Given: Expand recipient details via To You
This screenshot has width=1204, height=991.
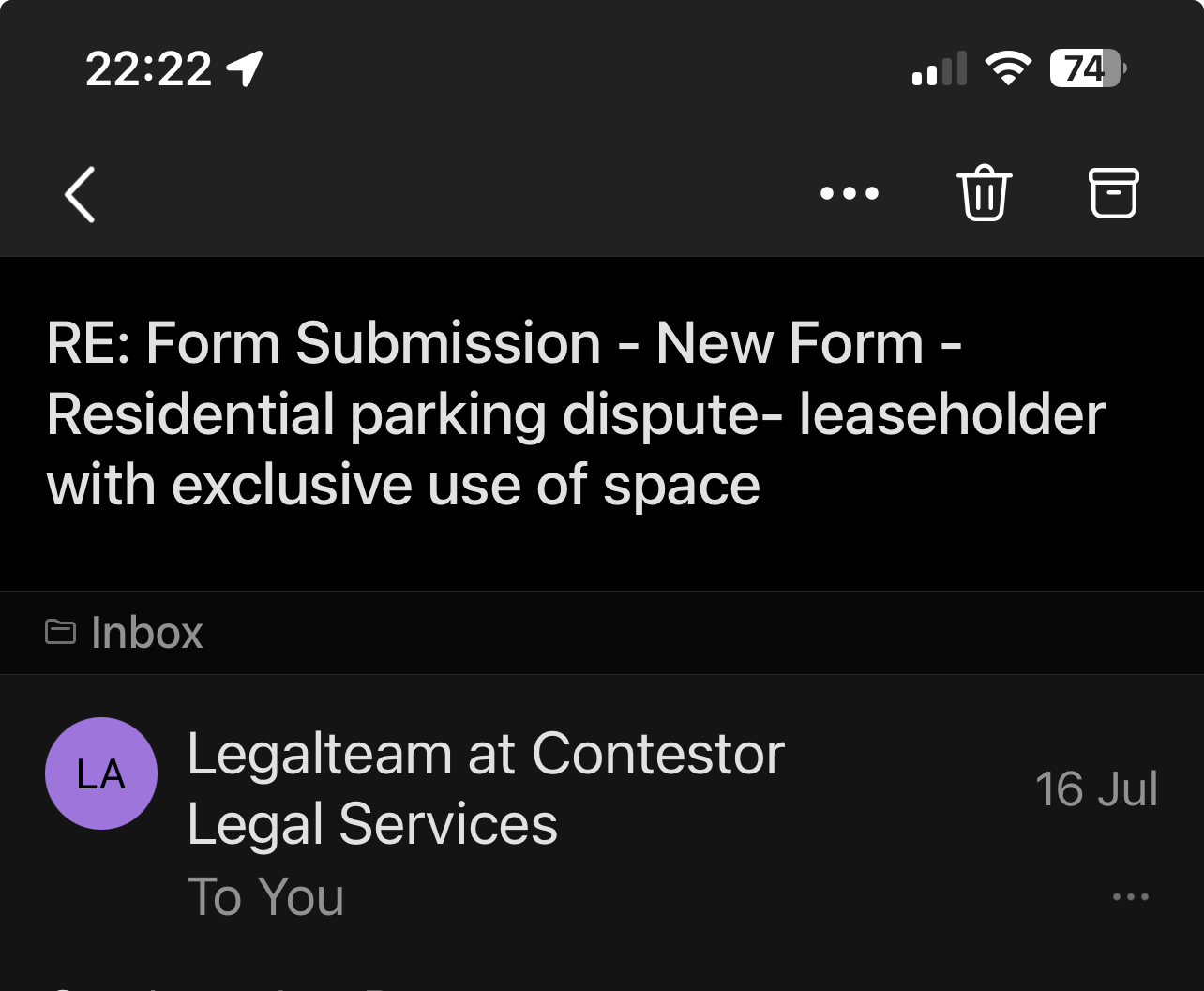Looking at the screenshot, I should click(x=265, y=897).
